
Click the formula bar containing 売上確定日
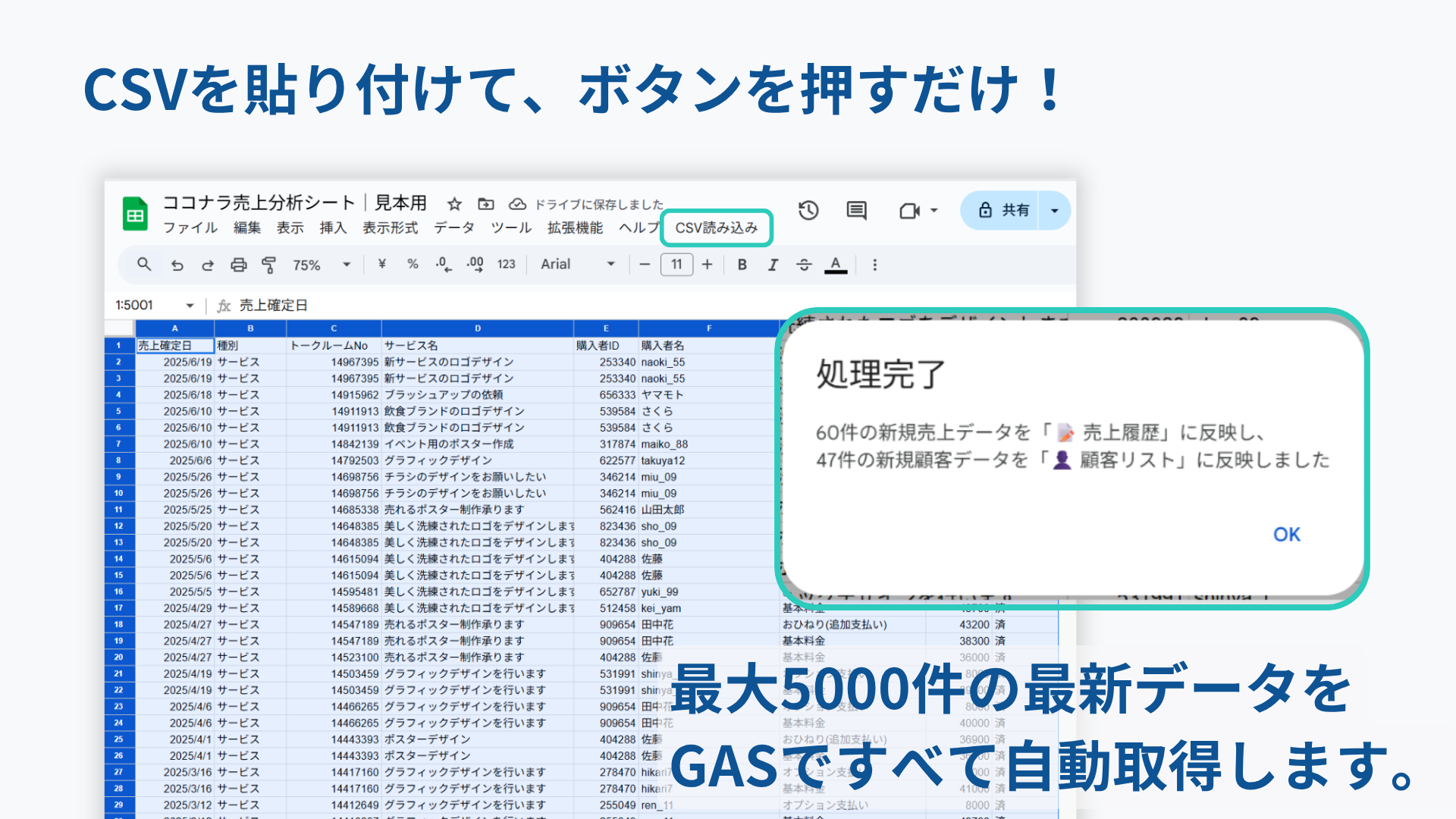pos(652,305)
